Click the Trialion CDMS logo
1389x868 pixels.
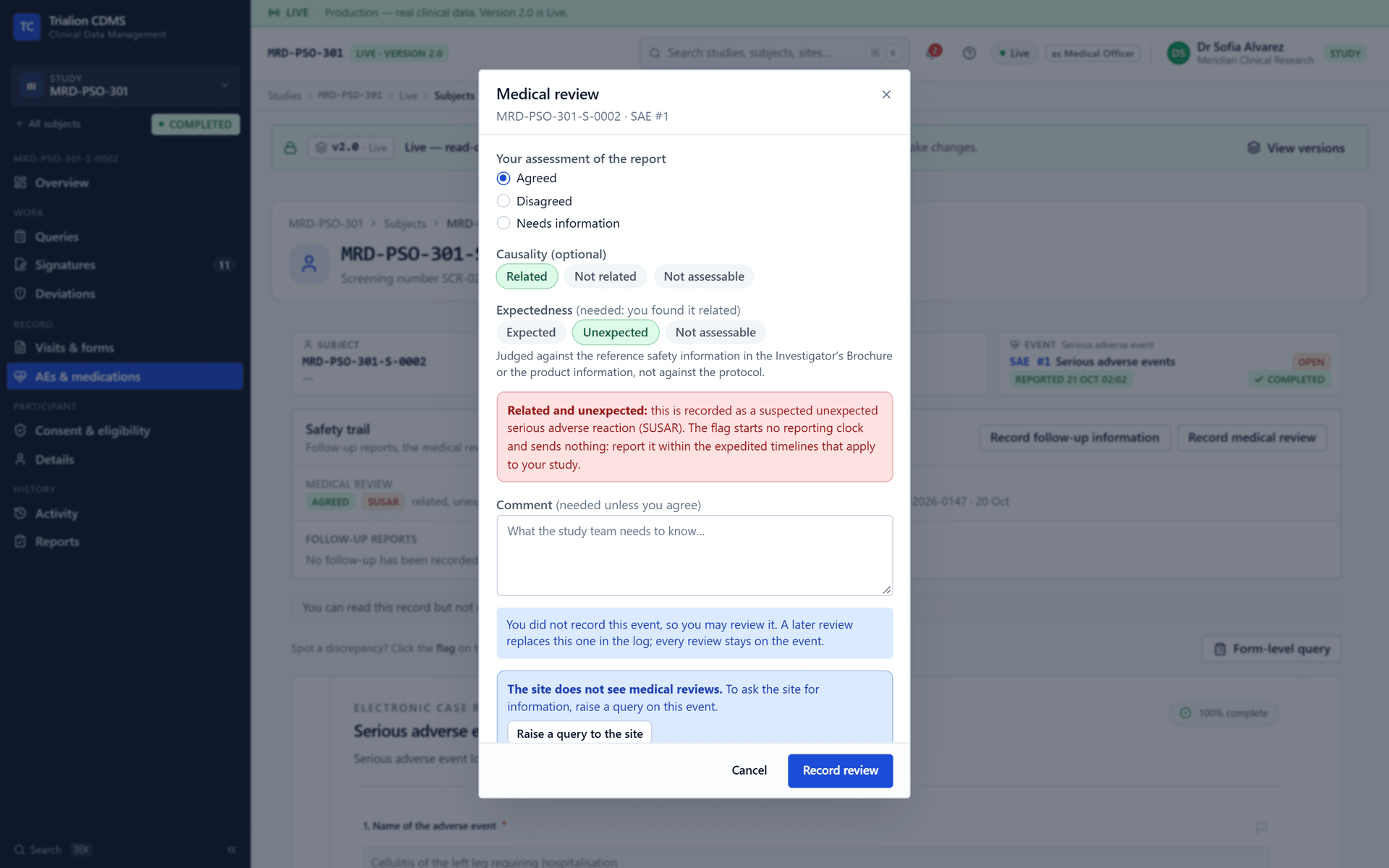pyautogui.click(x=27, y=27)
